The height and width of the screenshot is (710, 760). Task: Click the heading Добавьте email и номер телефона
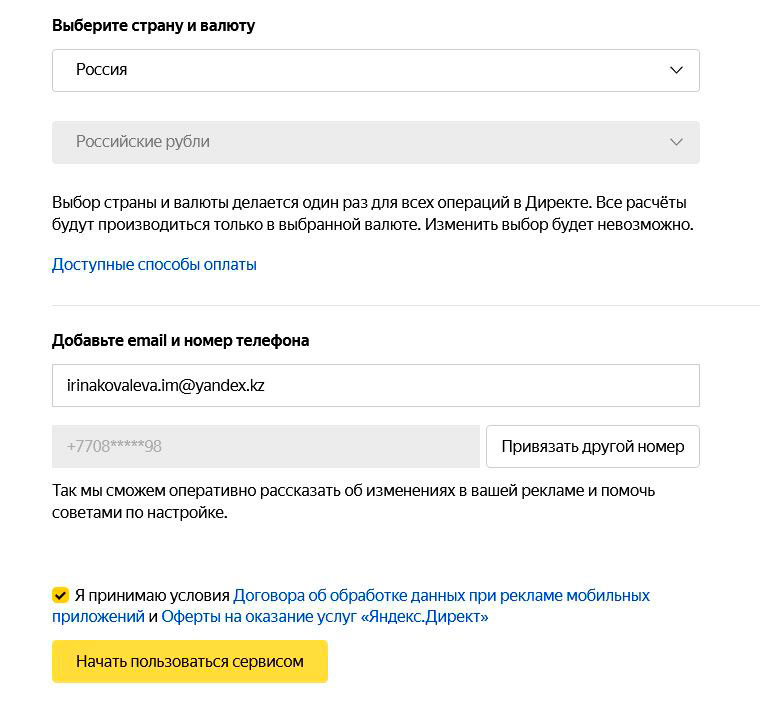pyautogui.click(x=180, y=340)
